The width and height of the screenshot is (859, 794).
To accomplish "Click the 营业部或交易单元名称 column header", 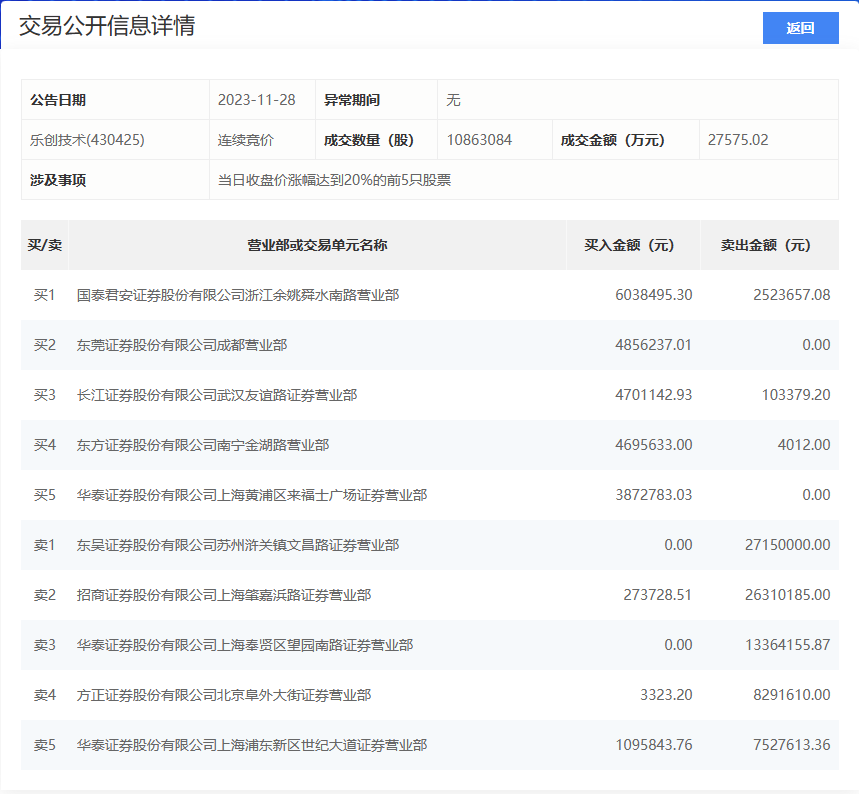I will point(317,245).
